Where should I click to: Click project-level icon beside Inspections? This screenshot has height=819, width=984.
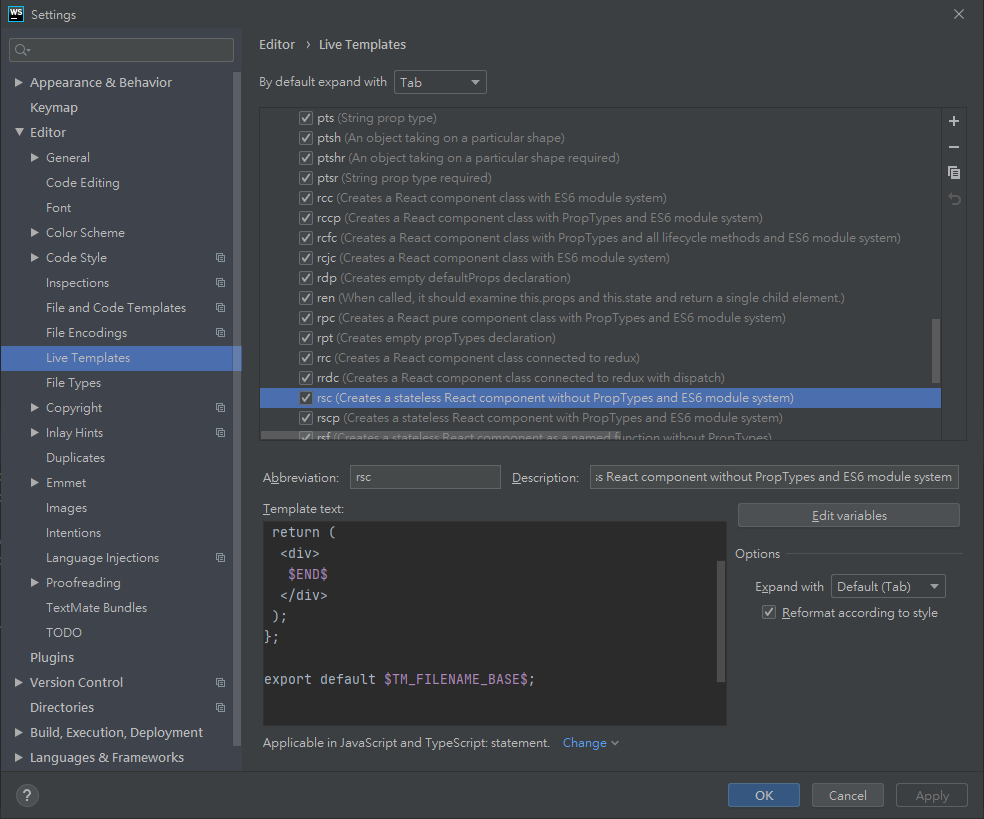pyautogui.click(x=220, y=283)
